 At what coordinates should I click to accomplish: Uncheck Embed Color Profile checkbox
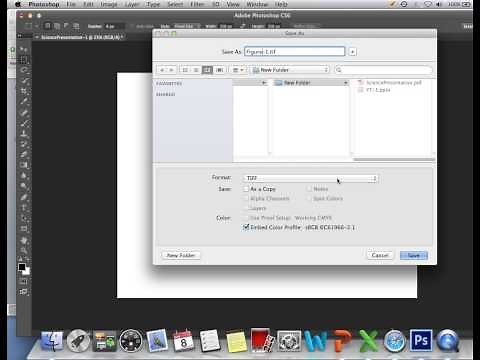(x=246, y=227)
